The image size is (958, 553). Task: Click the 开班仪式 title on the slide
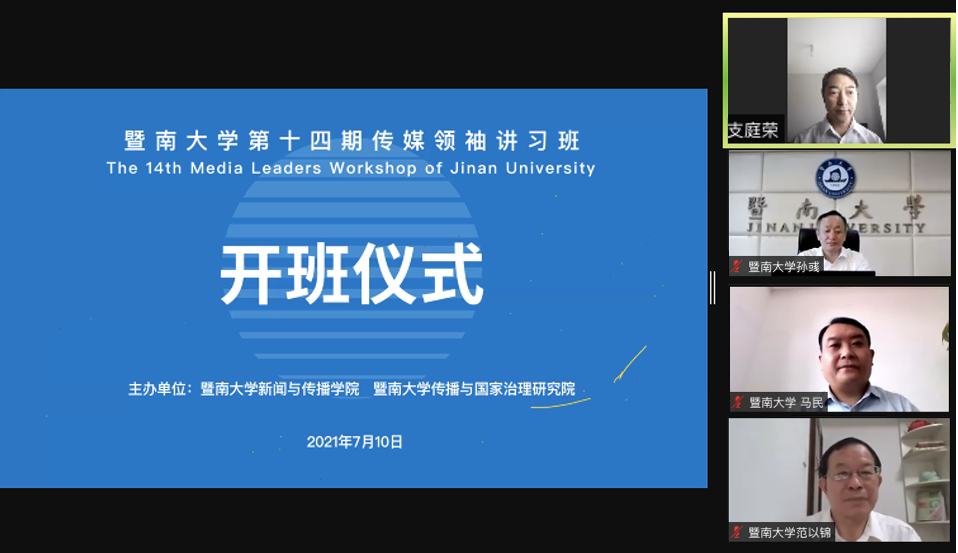pyautogui.click(x=352, y=274)
